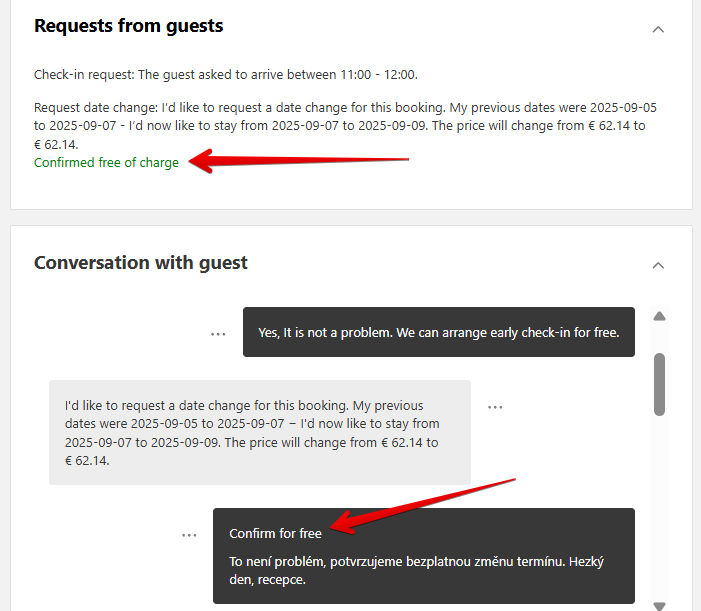Collapse the Conversation with guest section
This screenshot has width=701, height=611.
[658, 265]
